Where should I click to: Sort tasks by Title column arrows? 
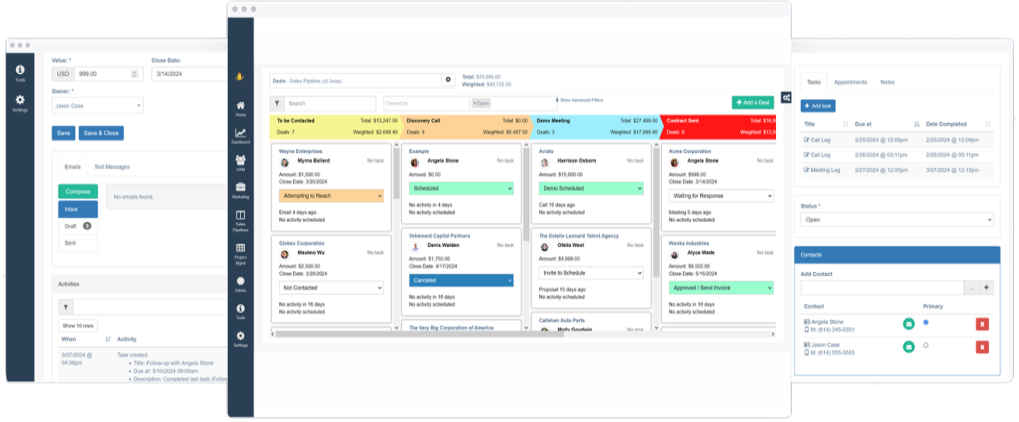(x=845, y=124)
